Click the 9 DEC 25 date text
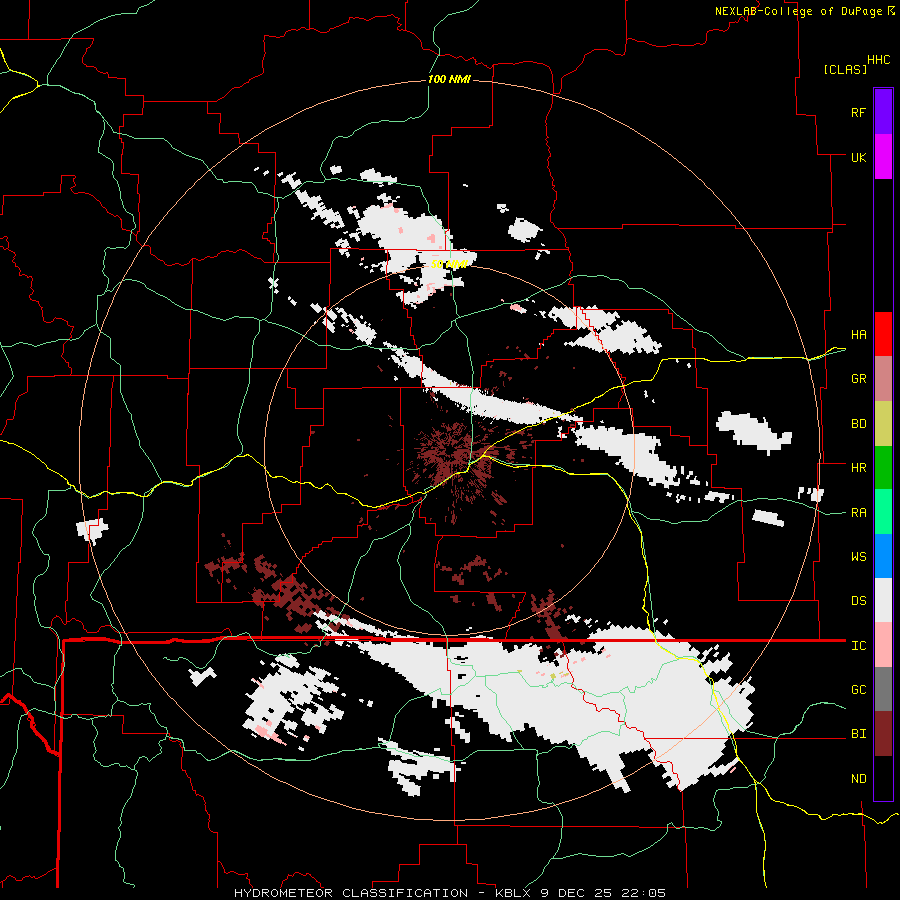 (578, 893)
